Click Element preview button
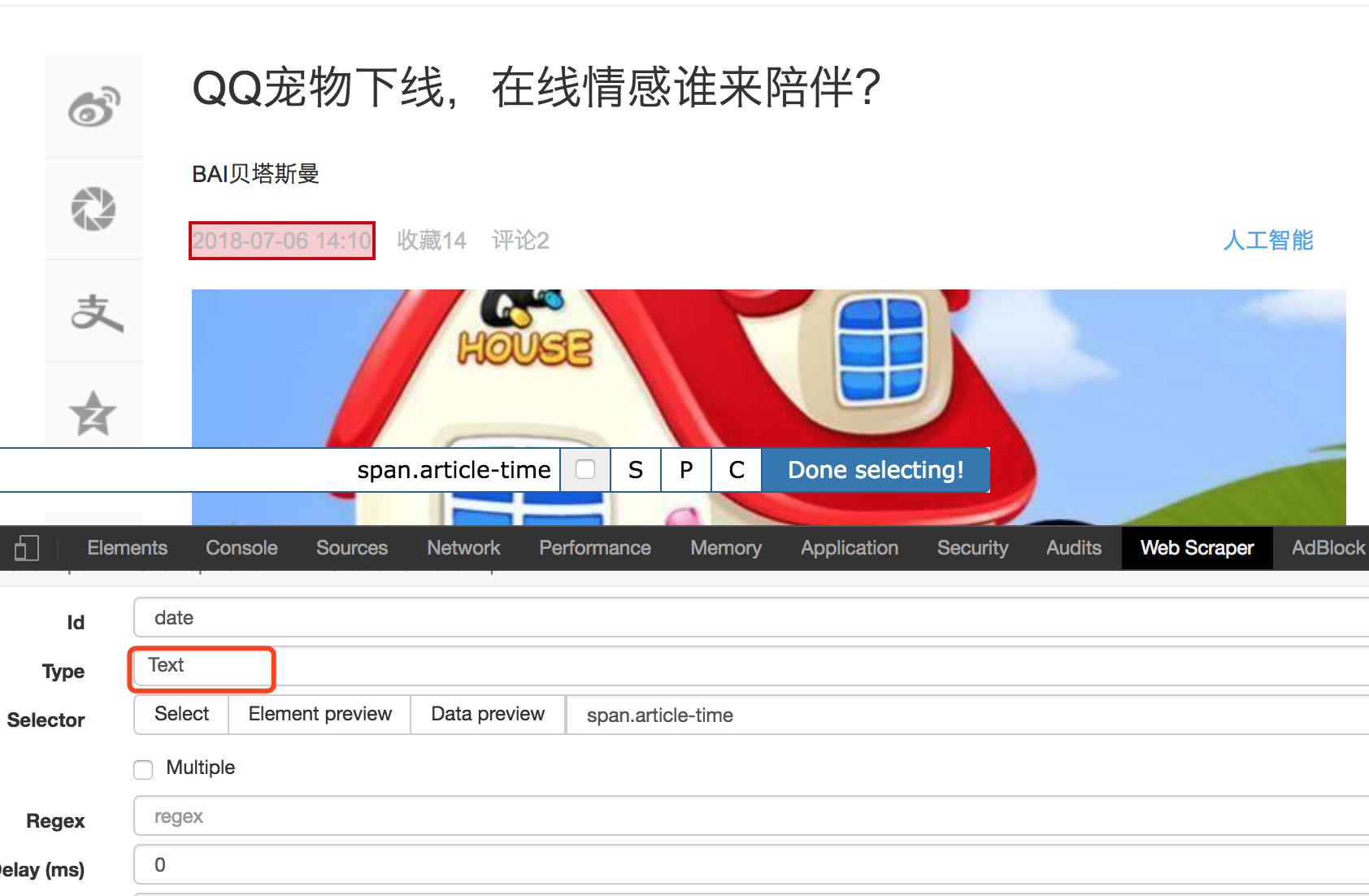Image resolution: width=1369 pixels, height=896 pixels. click(x=319, y=714)
